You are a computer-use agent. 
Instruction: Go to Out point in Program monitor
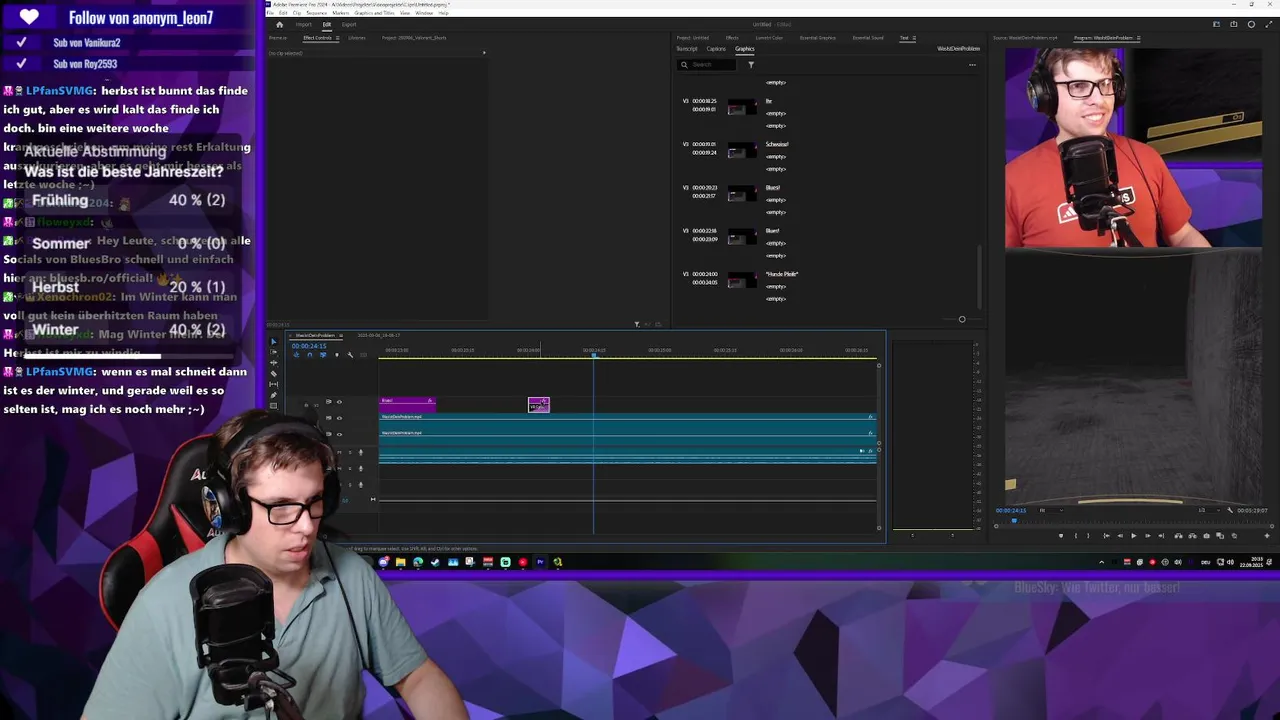click(1161, 535)
